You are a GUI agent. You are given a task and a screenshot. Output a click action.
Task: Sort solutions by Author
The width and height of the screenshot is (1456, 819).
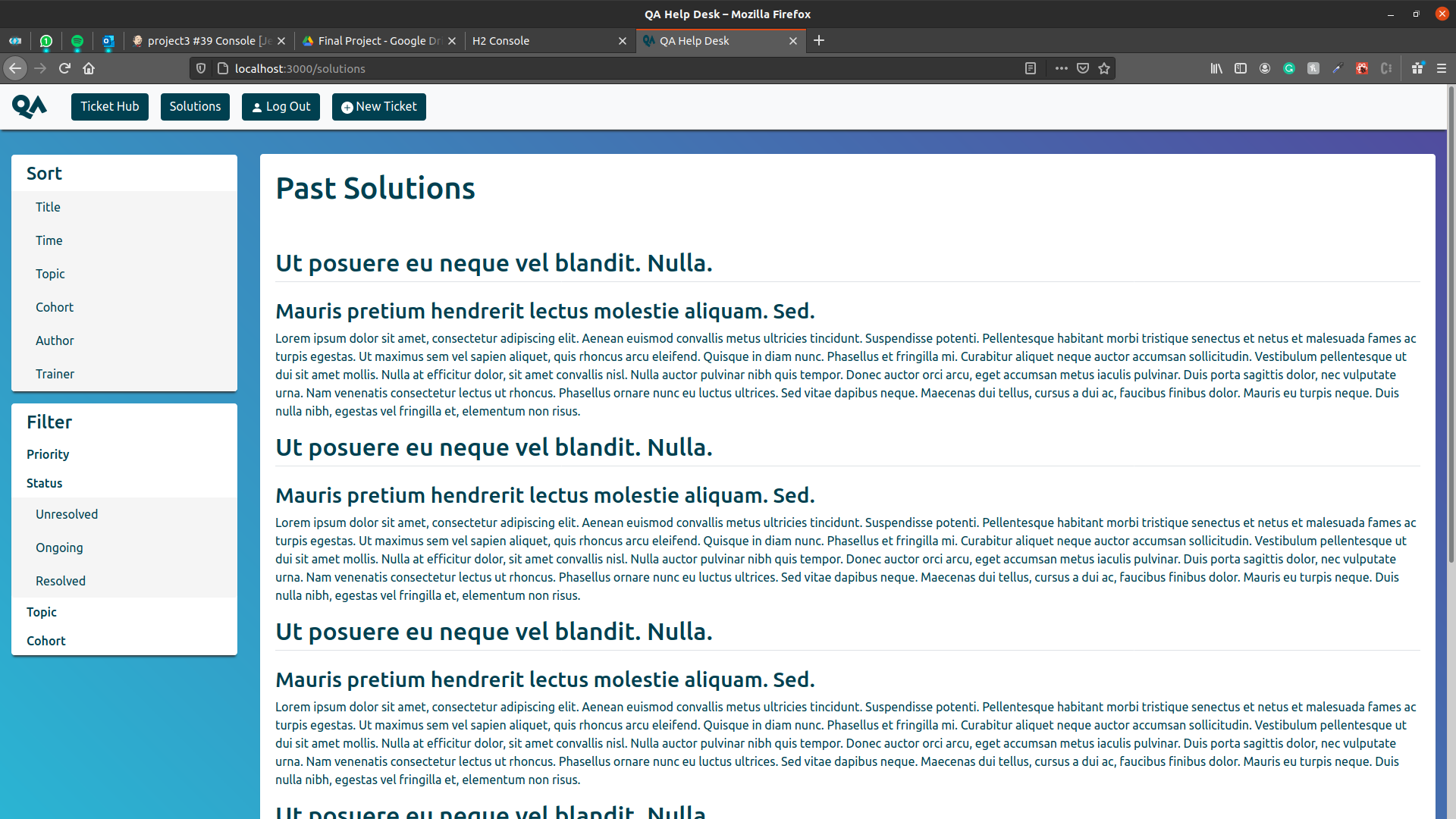coord(54,340)
